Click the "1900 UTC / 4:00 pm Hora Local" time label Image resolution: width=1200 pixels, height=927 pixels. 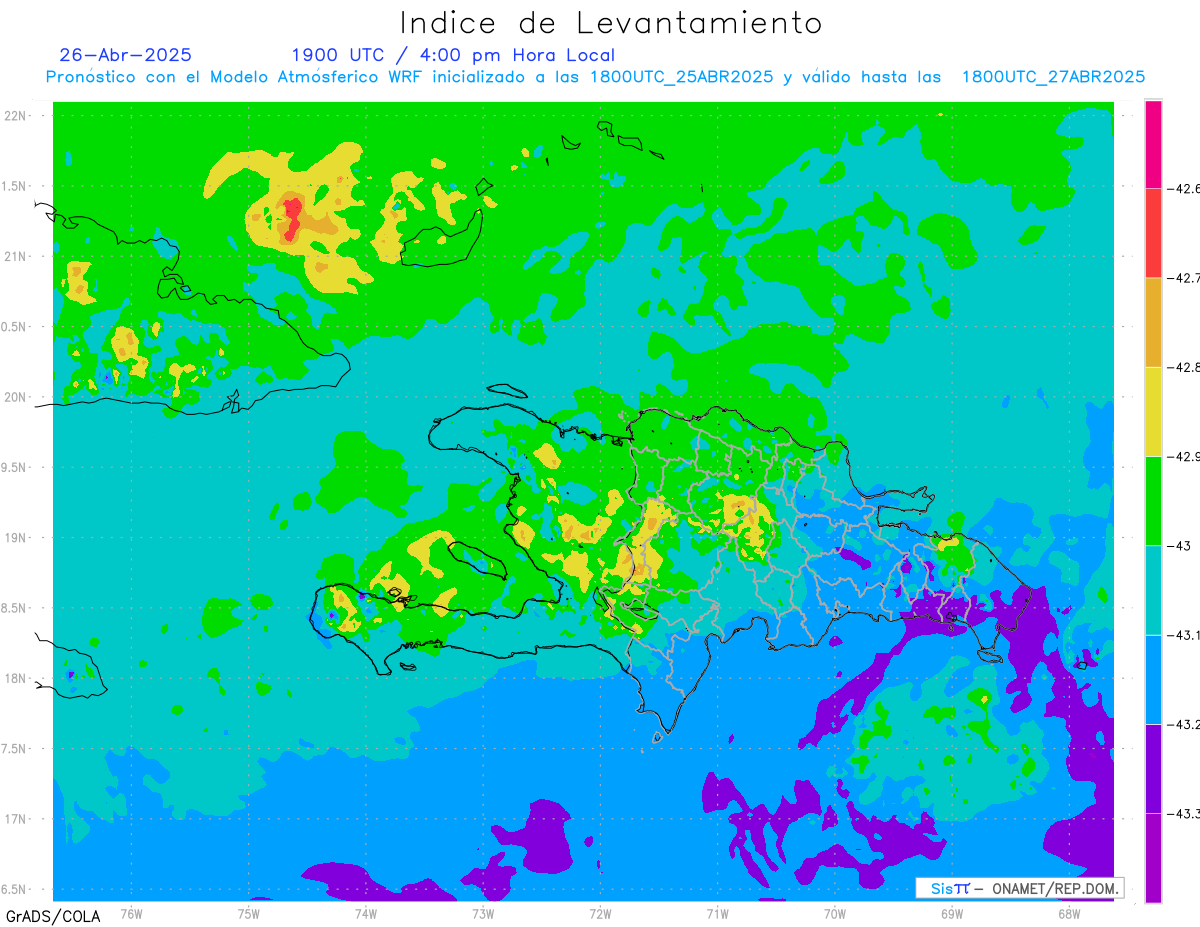point(453,56)
